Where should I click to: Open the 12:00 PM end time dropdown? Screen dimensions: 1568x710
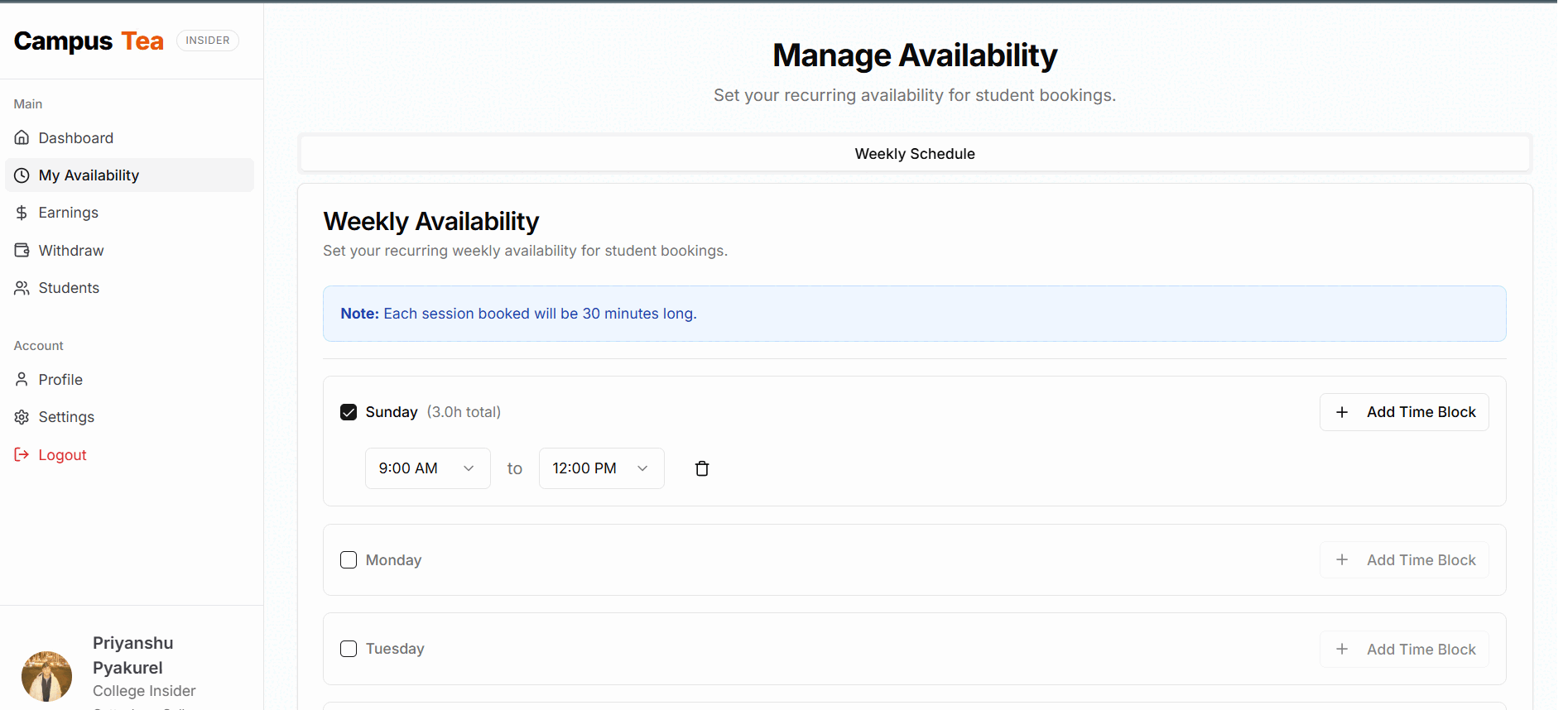[x=601, y=468]
